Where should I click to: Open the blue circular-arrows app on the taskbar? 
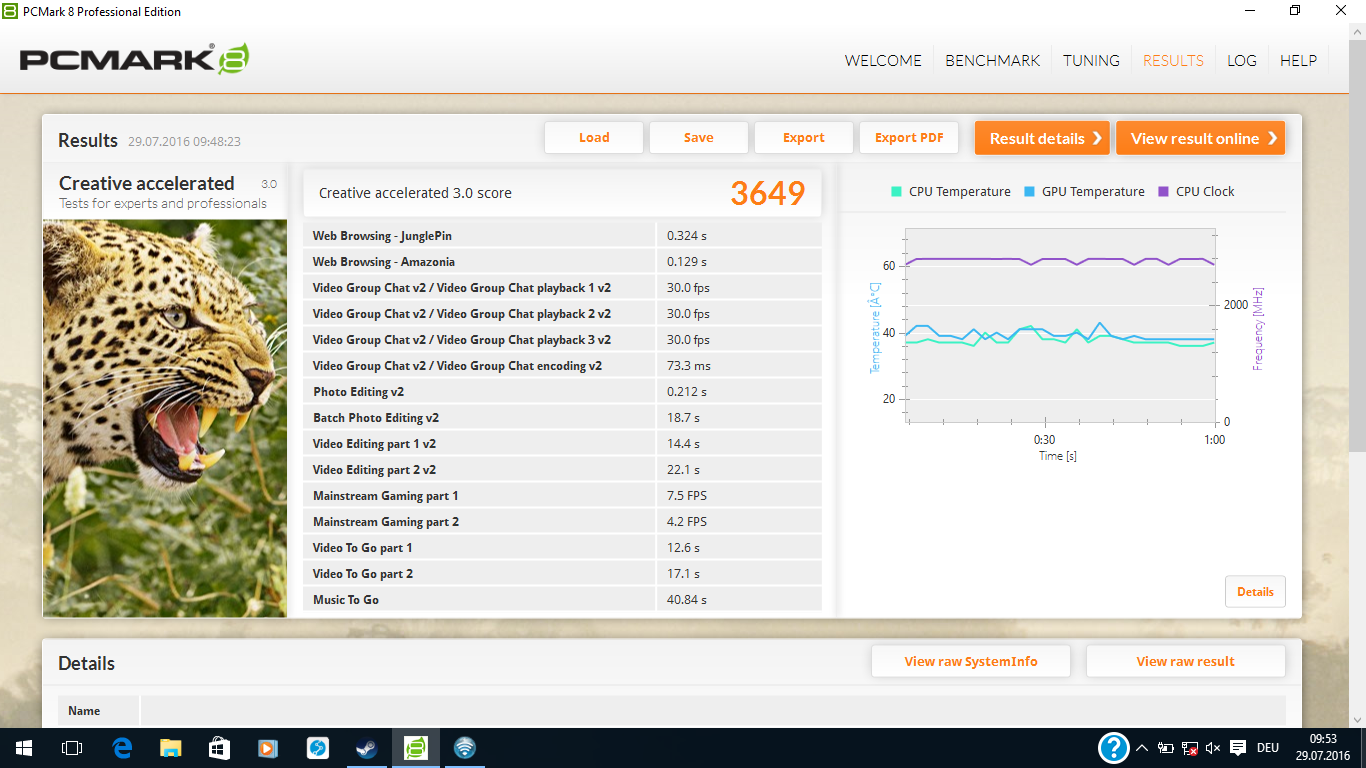point(317,748)
